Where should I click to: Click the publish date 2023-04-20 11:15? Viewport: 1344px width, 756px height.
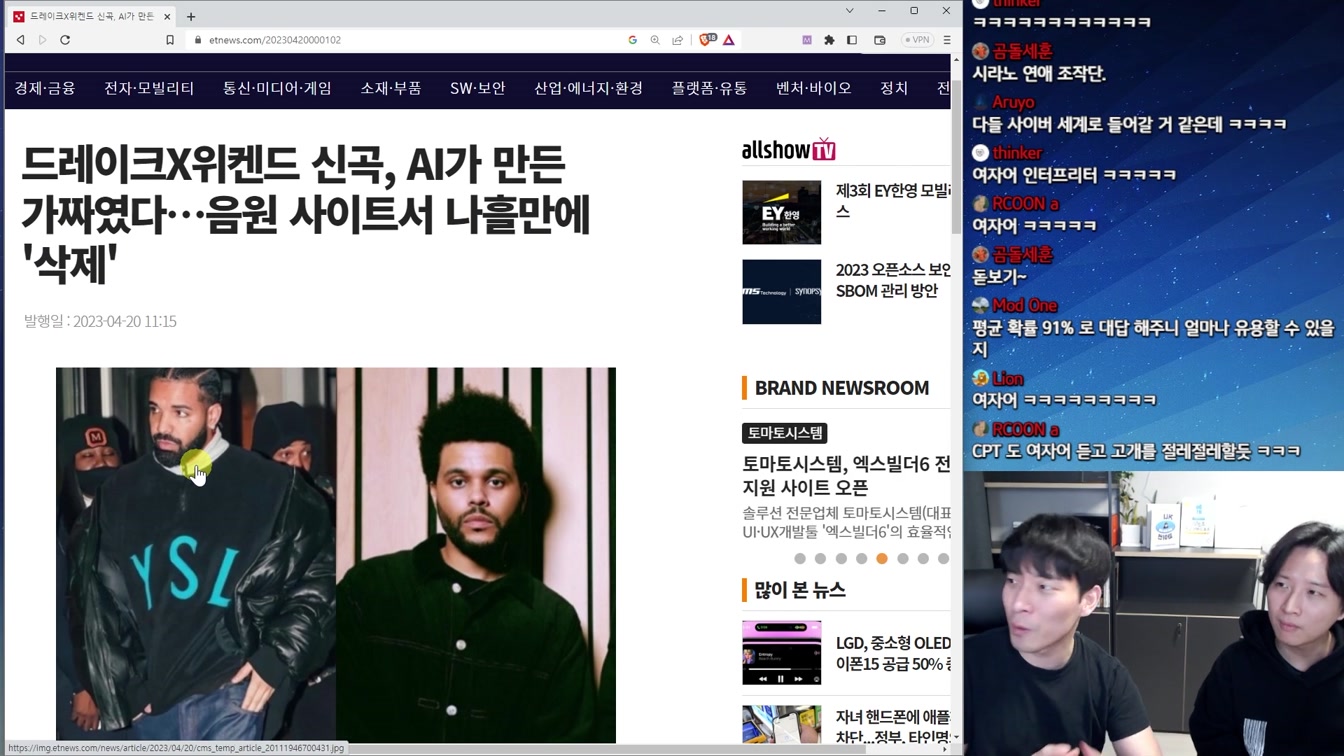[x=100, y=321]
